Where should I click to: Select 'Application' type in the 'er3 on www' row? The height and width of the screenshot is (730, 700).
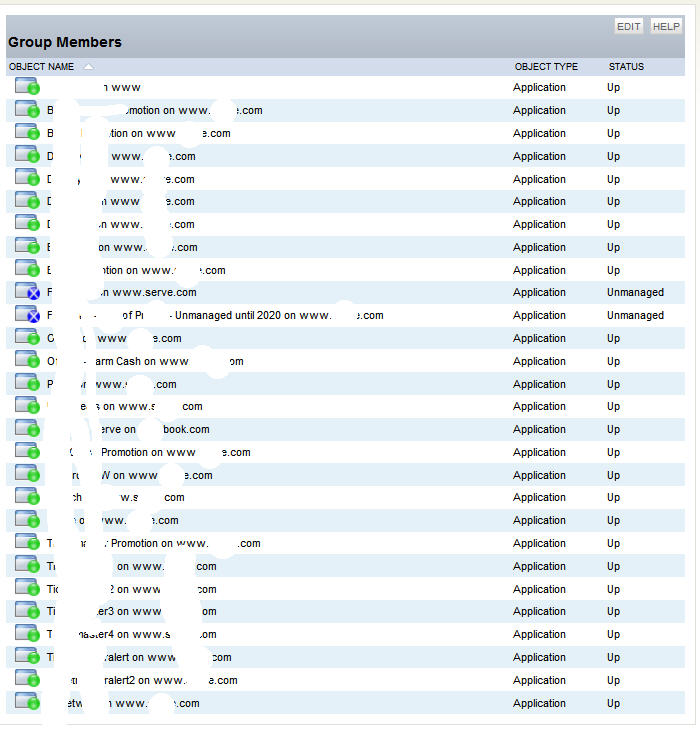(539, 611)
